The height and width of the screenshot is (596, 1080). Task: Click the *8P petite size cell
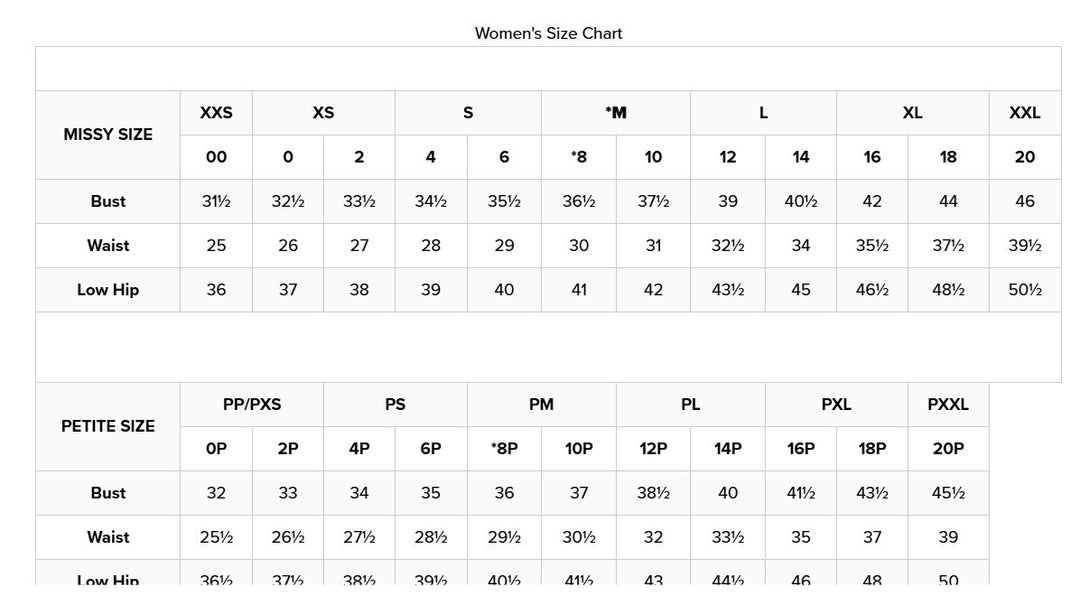(x=504, y=449)
